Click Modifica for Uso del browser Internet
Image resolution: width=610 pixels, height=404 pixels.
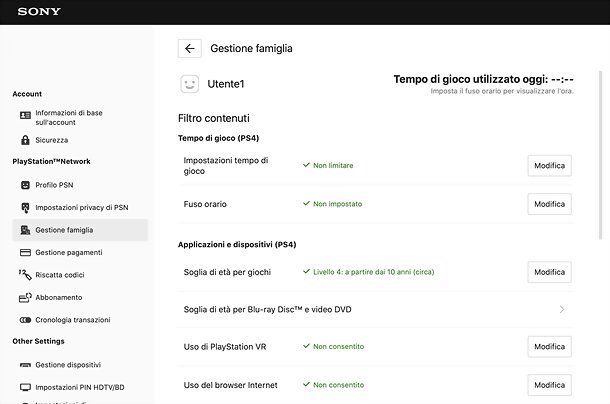[549, 385]
